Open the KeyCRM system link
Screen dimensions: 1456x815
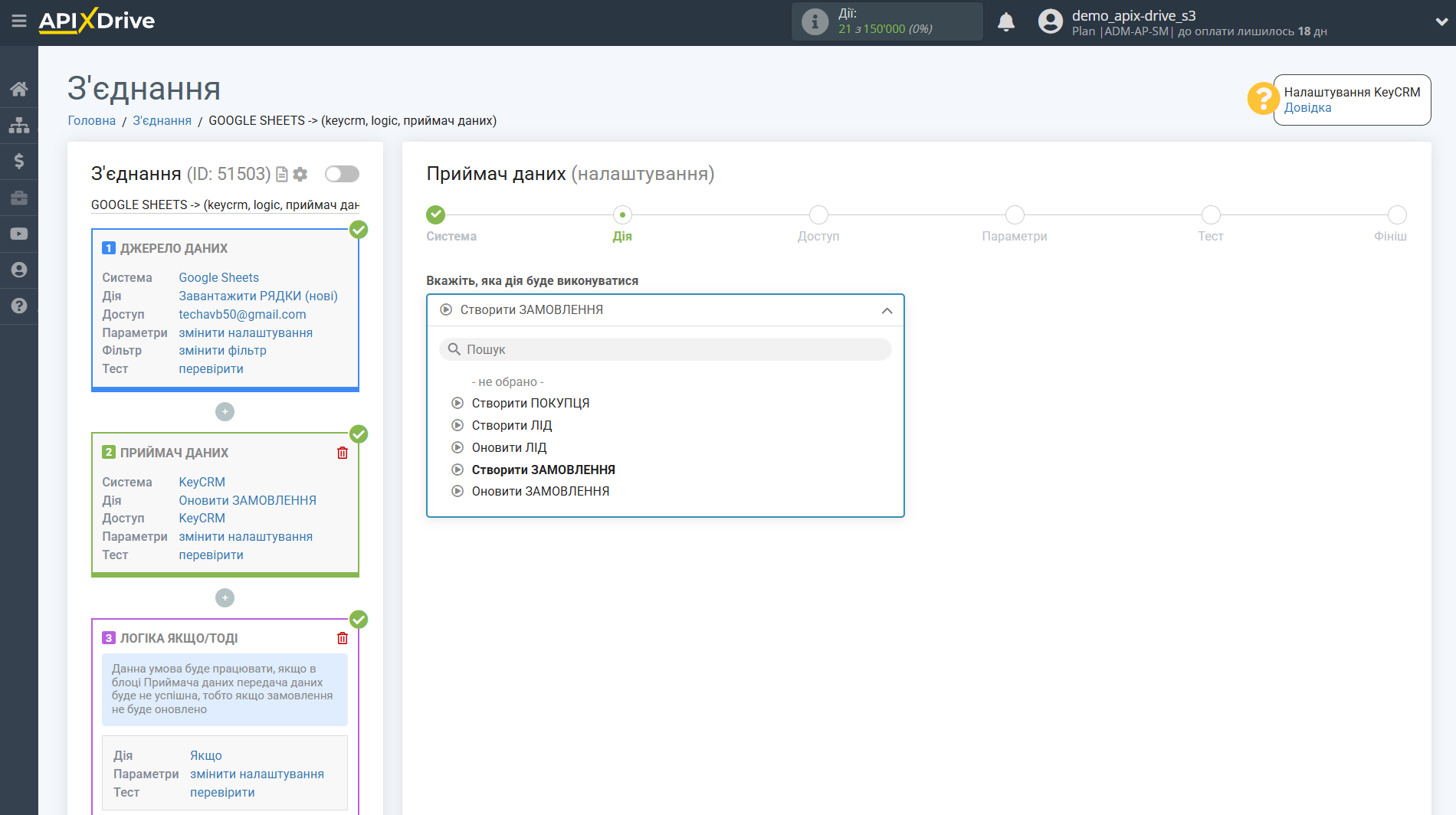(x=202, y=482)
